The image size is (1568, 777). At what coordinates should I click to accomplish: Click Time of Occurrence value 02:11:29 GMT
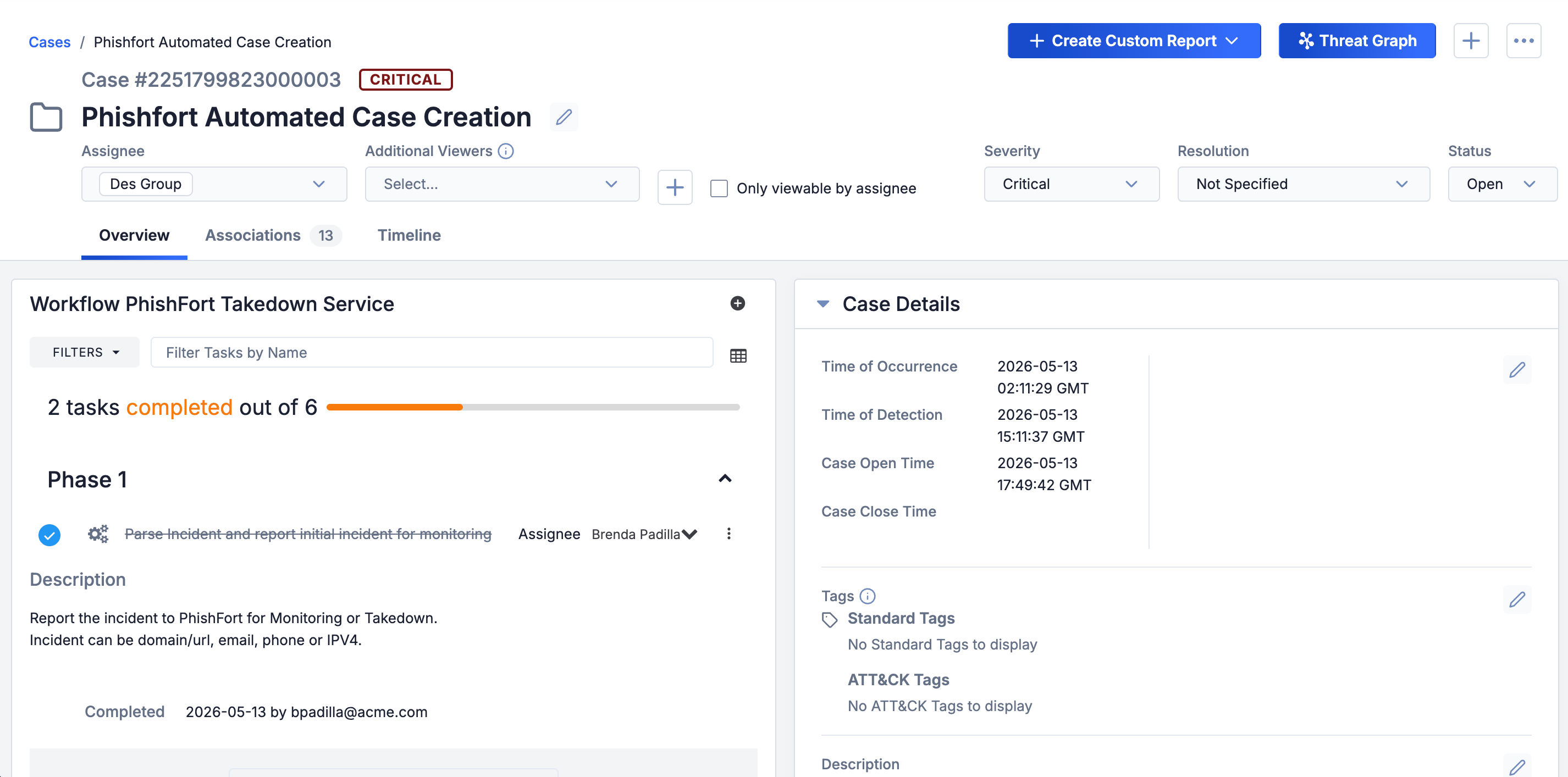(1043, 388)
